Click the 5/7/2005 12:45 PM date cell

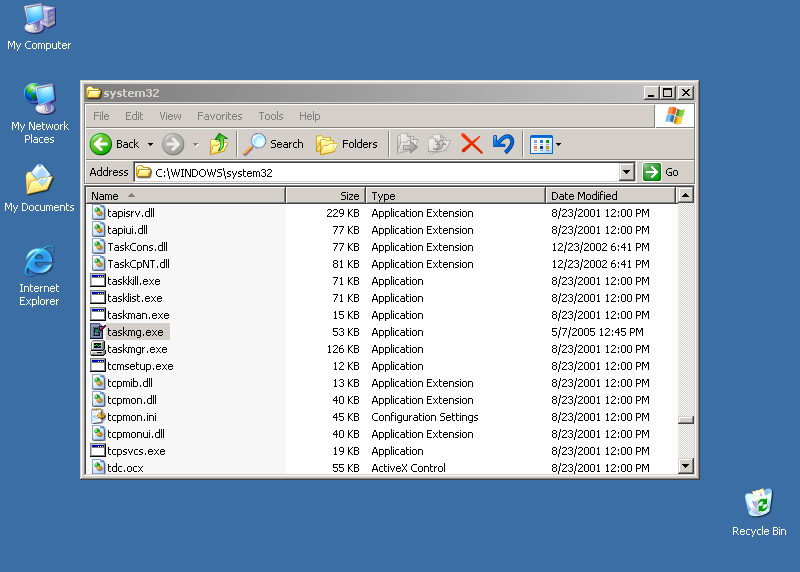597,332
